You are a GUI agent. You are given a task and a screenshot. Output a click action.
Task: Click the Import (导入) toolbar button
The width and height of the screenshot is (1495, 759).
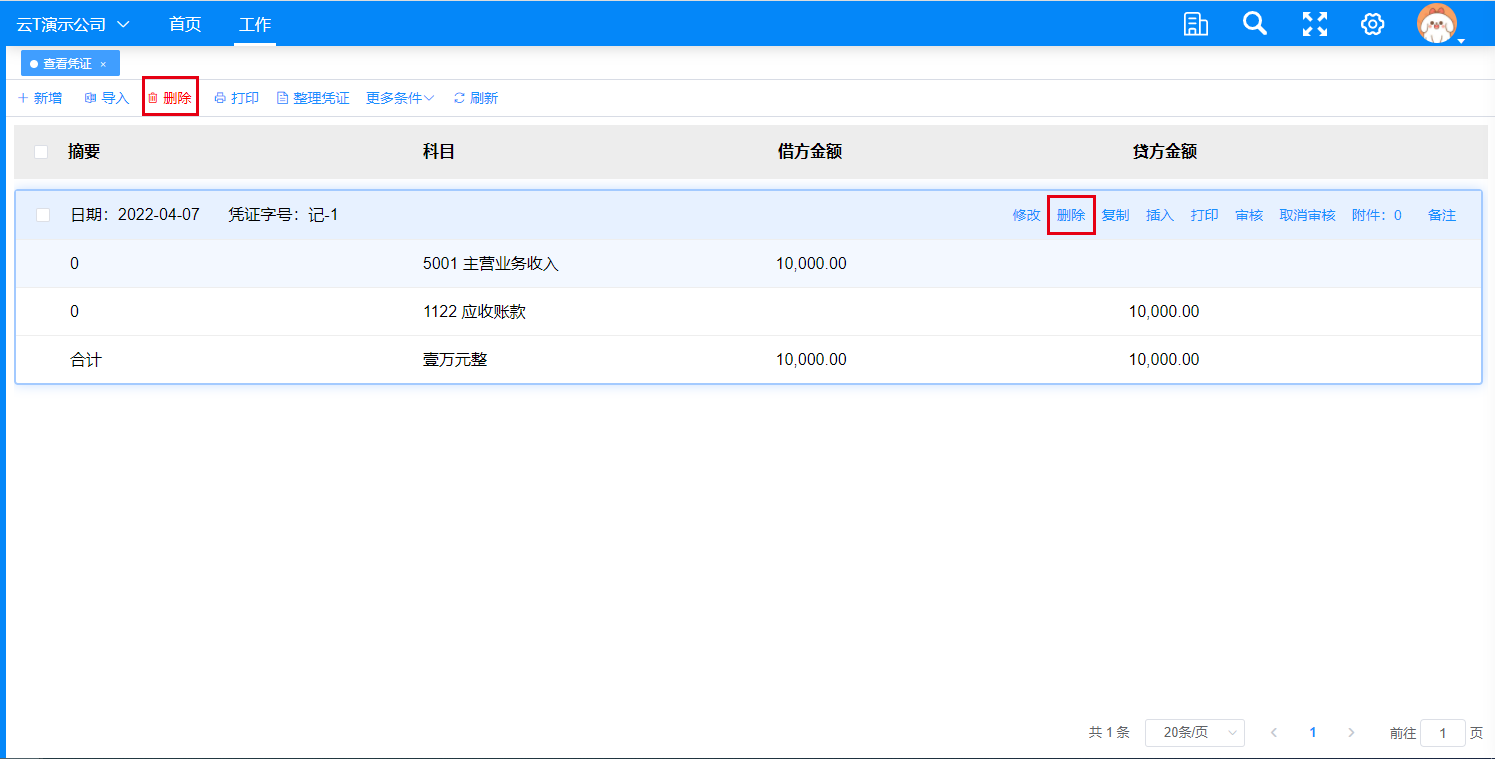[107, 98]
